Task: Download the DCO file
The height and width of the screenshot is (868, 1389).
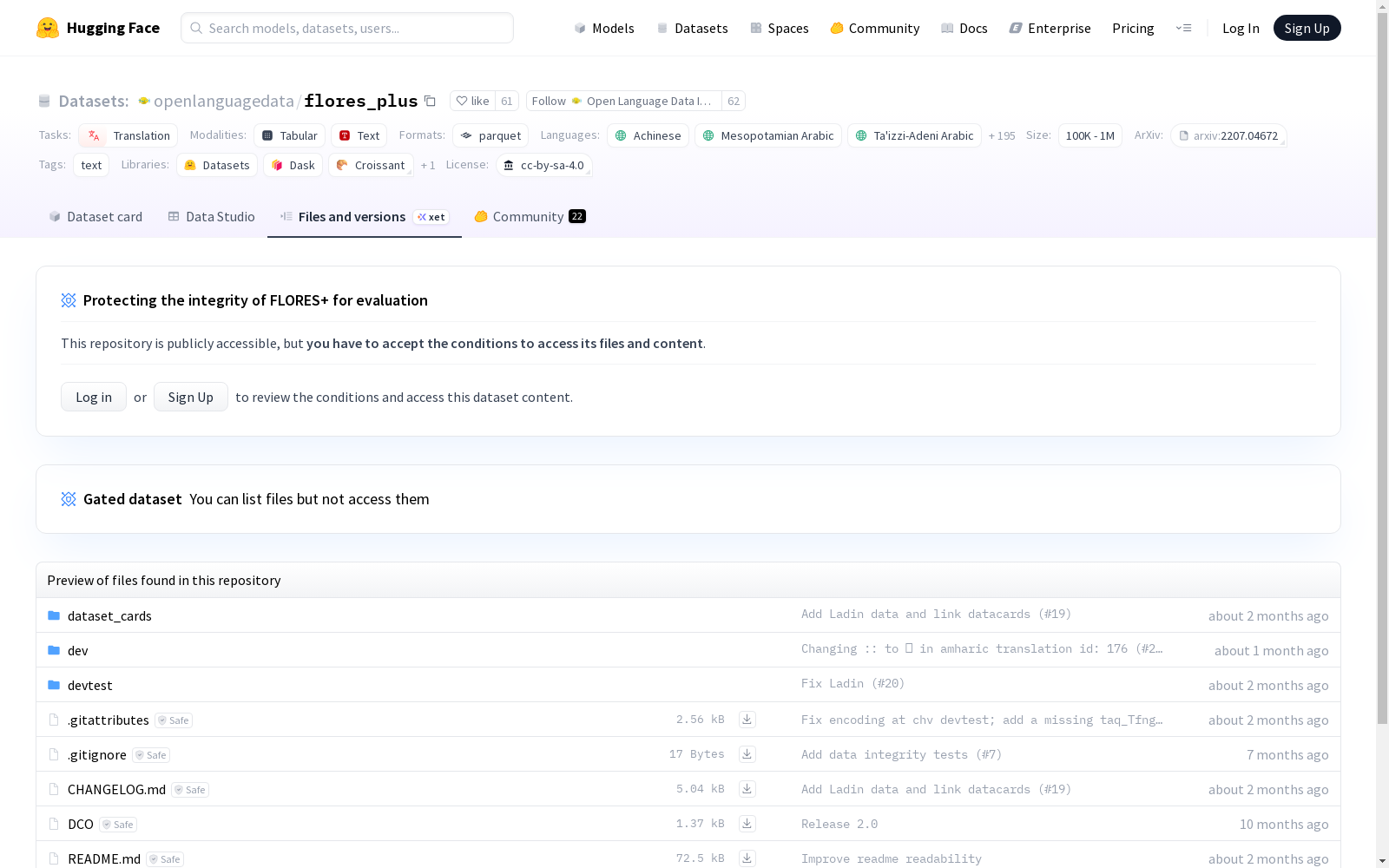Action: click(x=747, y=823)
